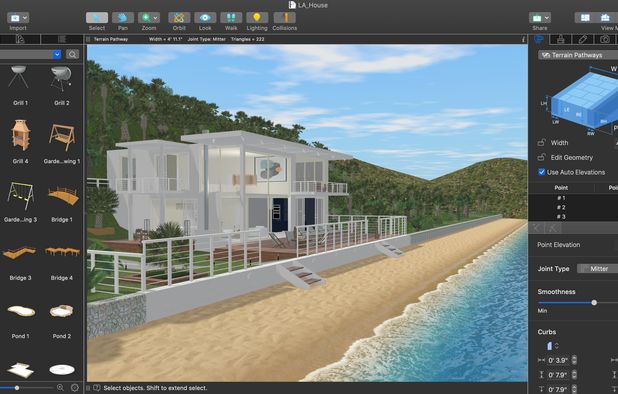Activate the Pan tool
The image size is (618, 394).
tap(123, 18)
